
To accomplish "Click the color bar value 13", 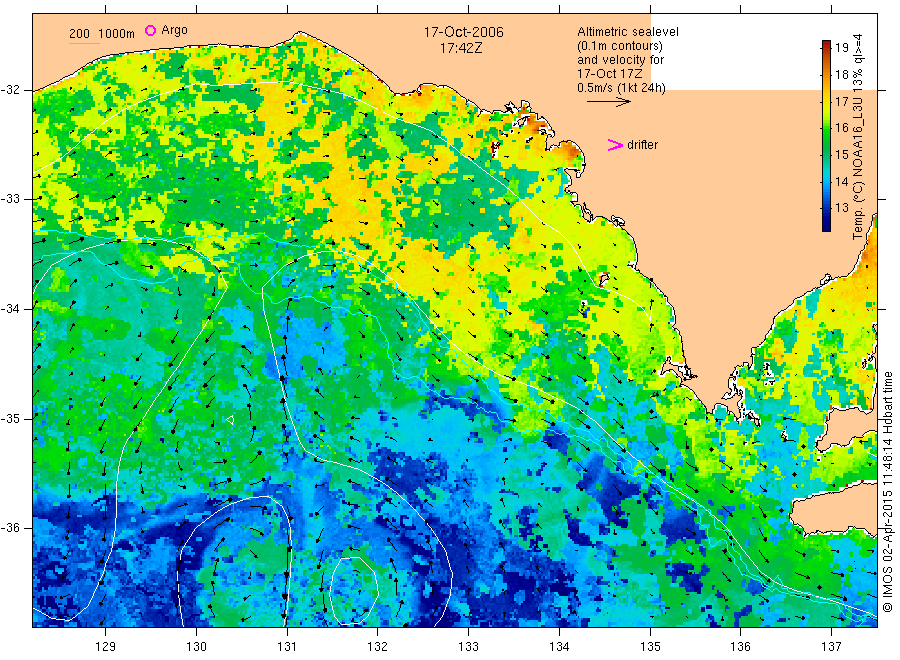I will click(841, 208).
